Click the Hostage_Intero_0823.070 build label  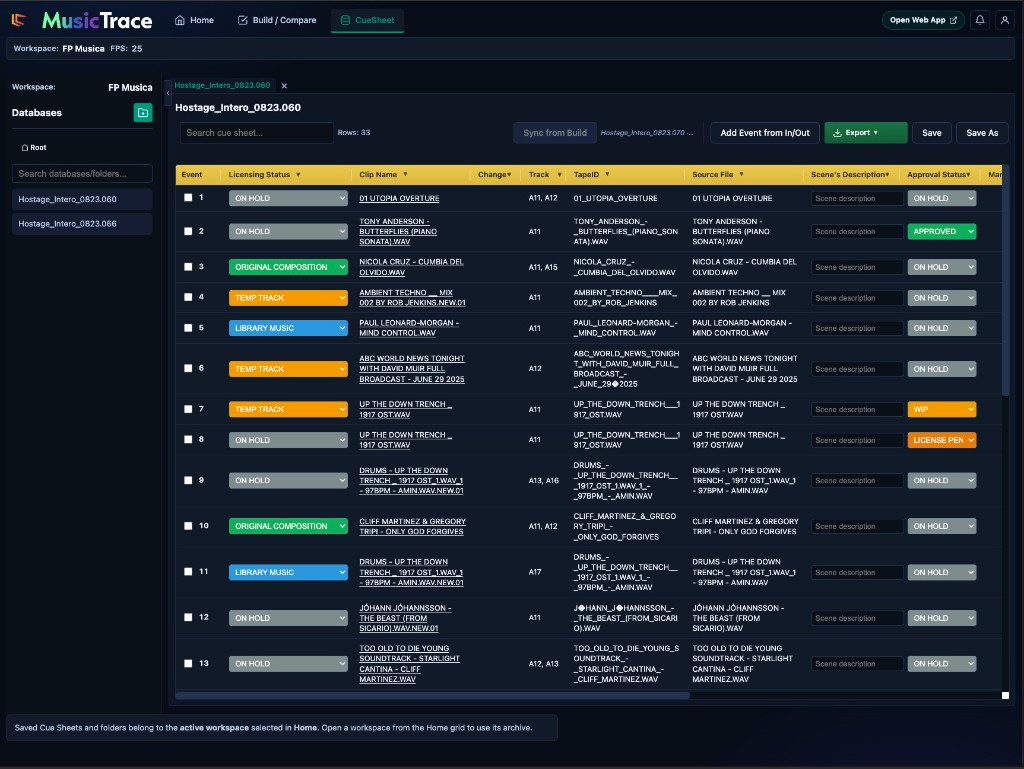[x=647, y=133]
